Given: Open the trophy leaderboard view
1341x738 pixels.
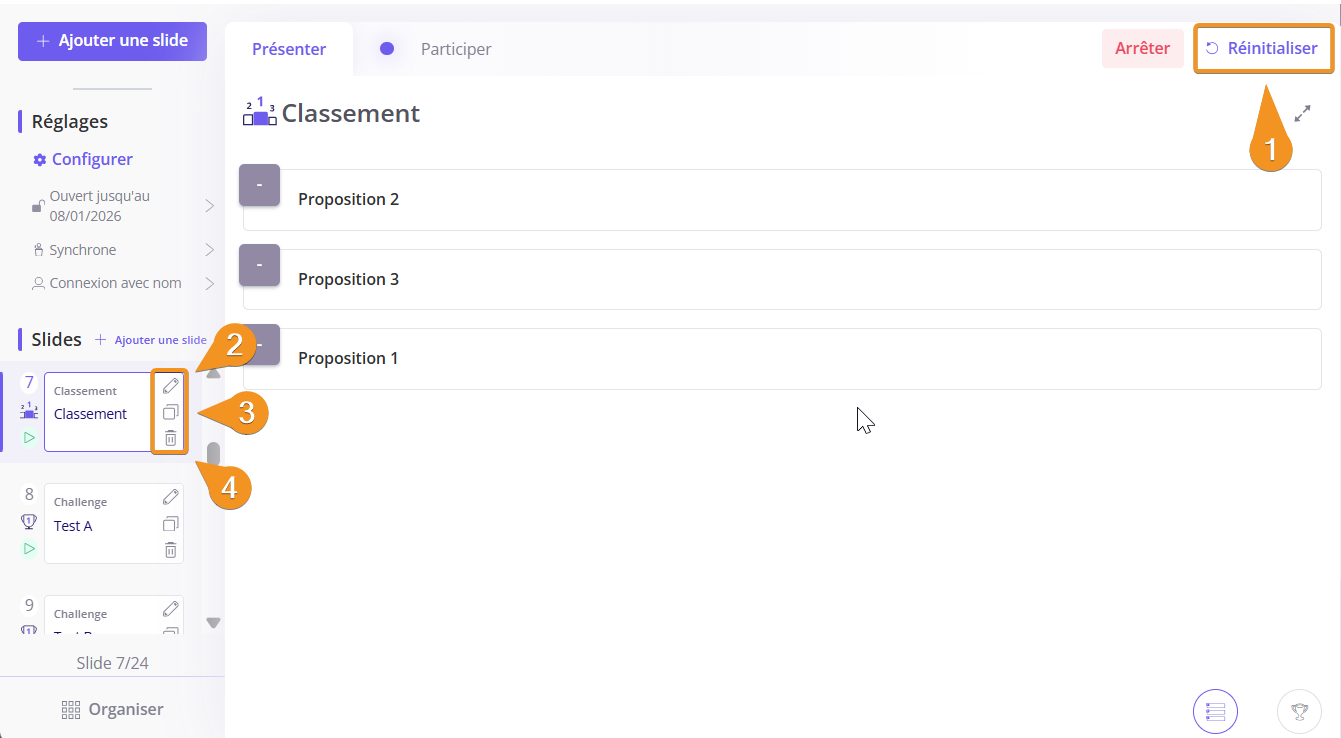Looking at the screenshot, I should coord(1299,712).
